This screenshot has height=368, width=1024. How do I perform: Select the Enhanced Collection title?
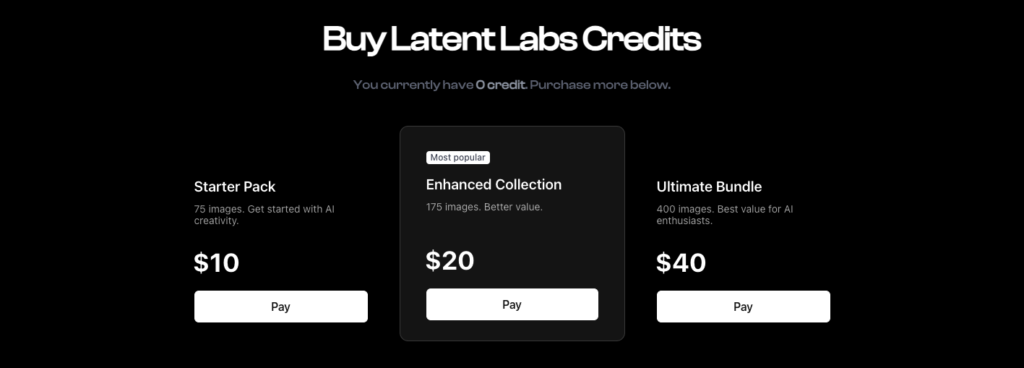[494, 185]
